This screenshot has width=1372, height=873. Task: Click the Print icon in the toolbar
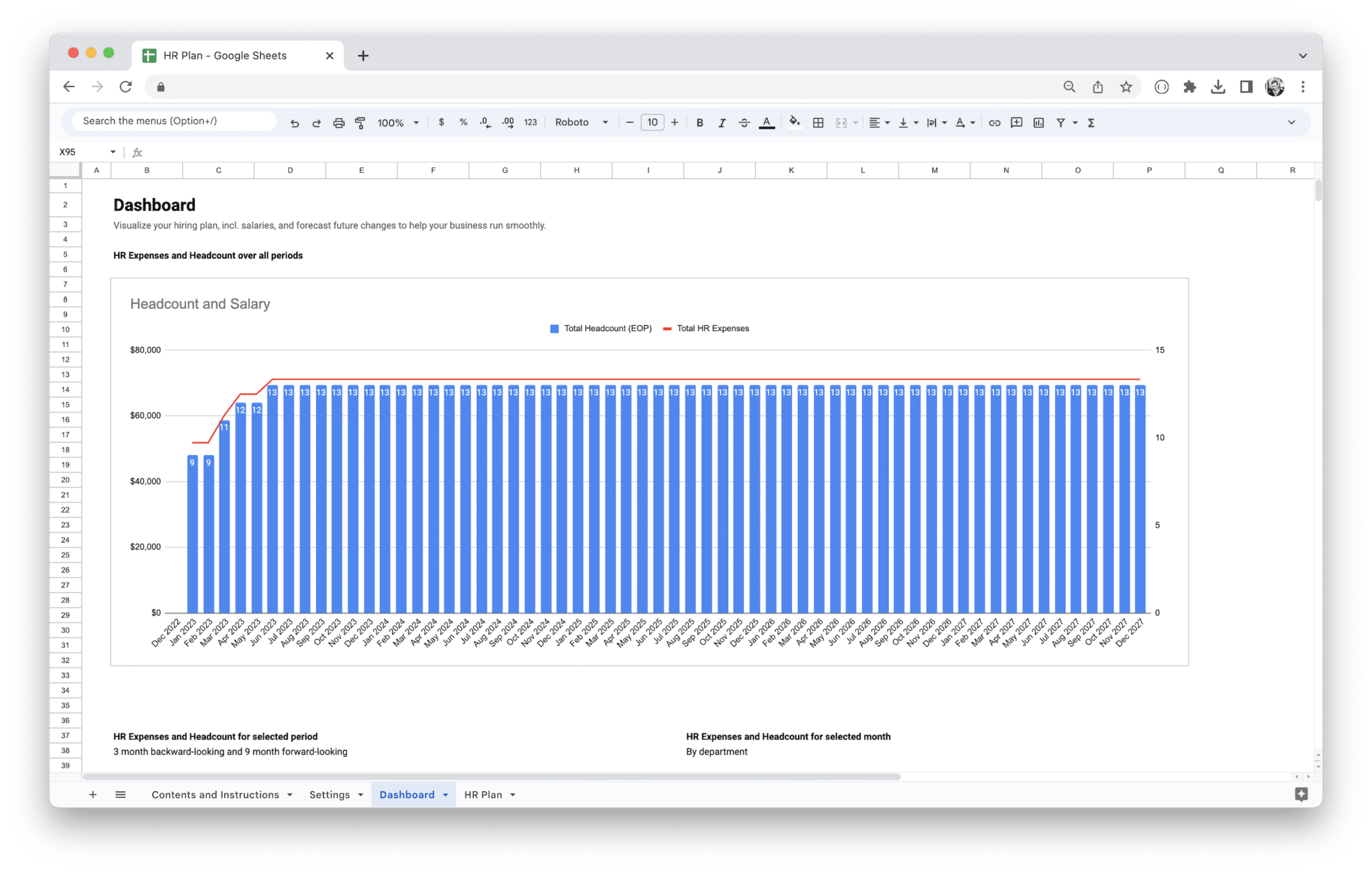tap(338, 122)
